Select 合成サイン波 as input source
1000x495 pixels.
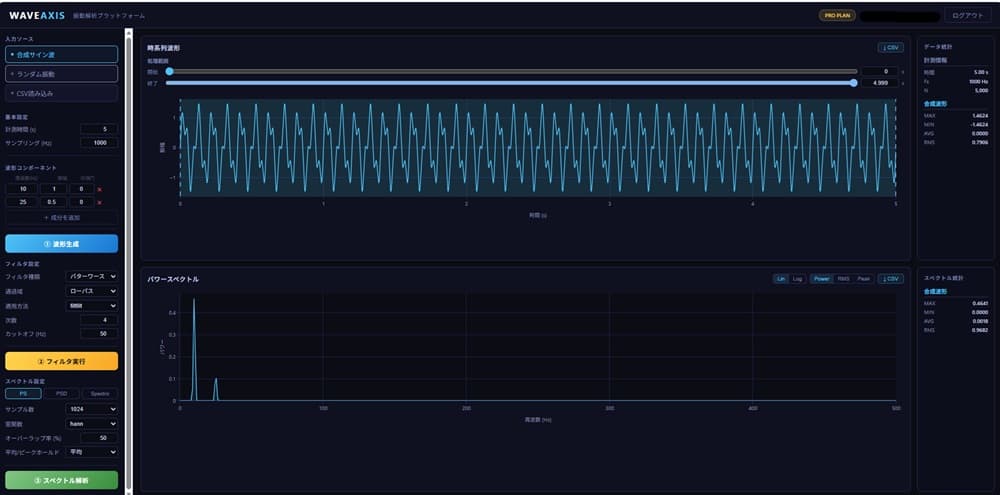(61, 55)
